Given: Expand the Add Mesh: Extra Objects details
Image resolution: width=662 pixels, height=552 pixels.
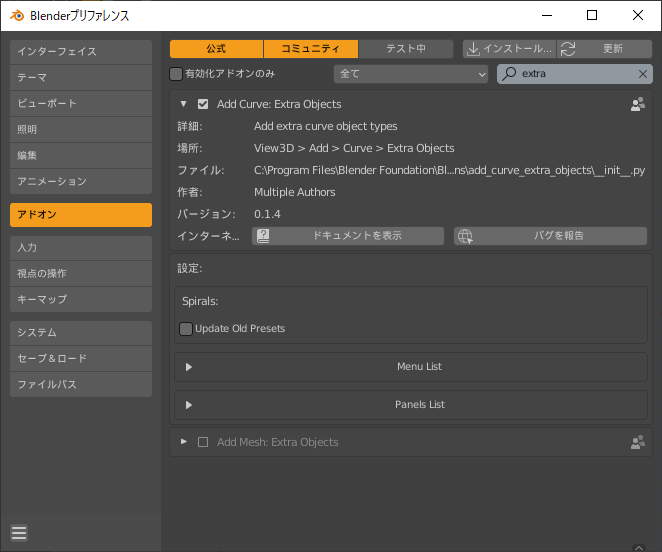Looking at the screenshot, I should pos(184,442).
